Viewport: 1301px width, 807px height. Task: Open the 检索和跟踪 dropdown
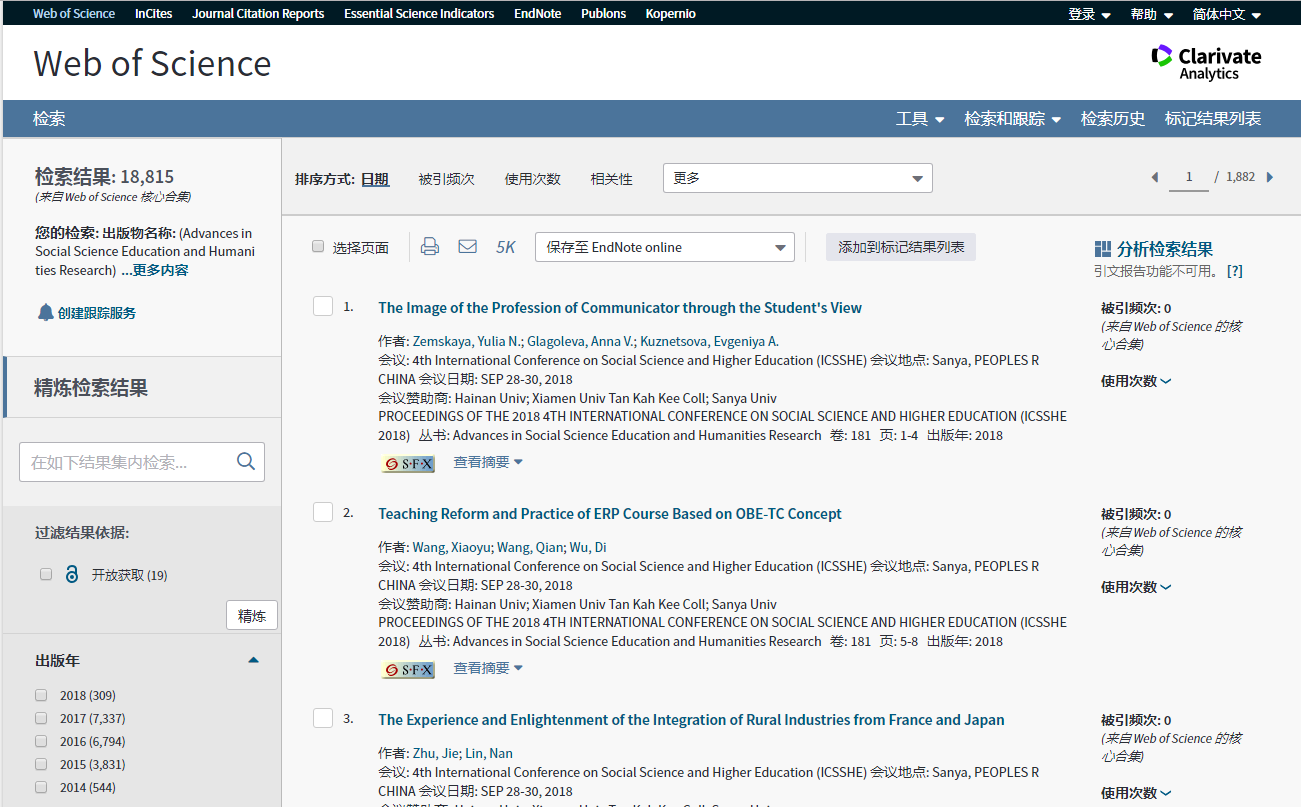1013,119
